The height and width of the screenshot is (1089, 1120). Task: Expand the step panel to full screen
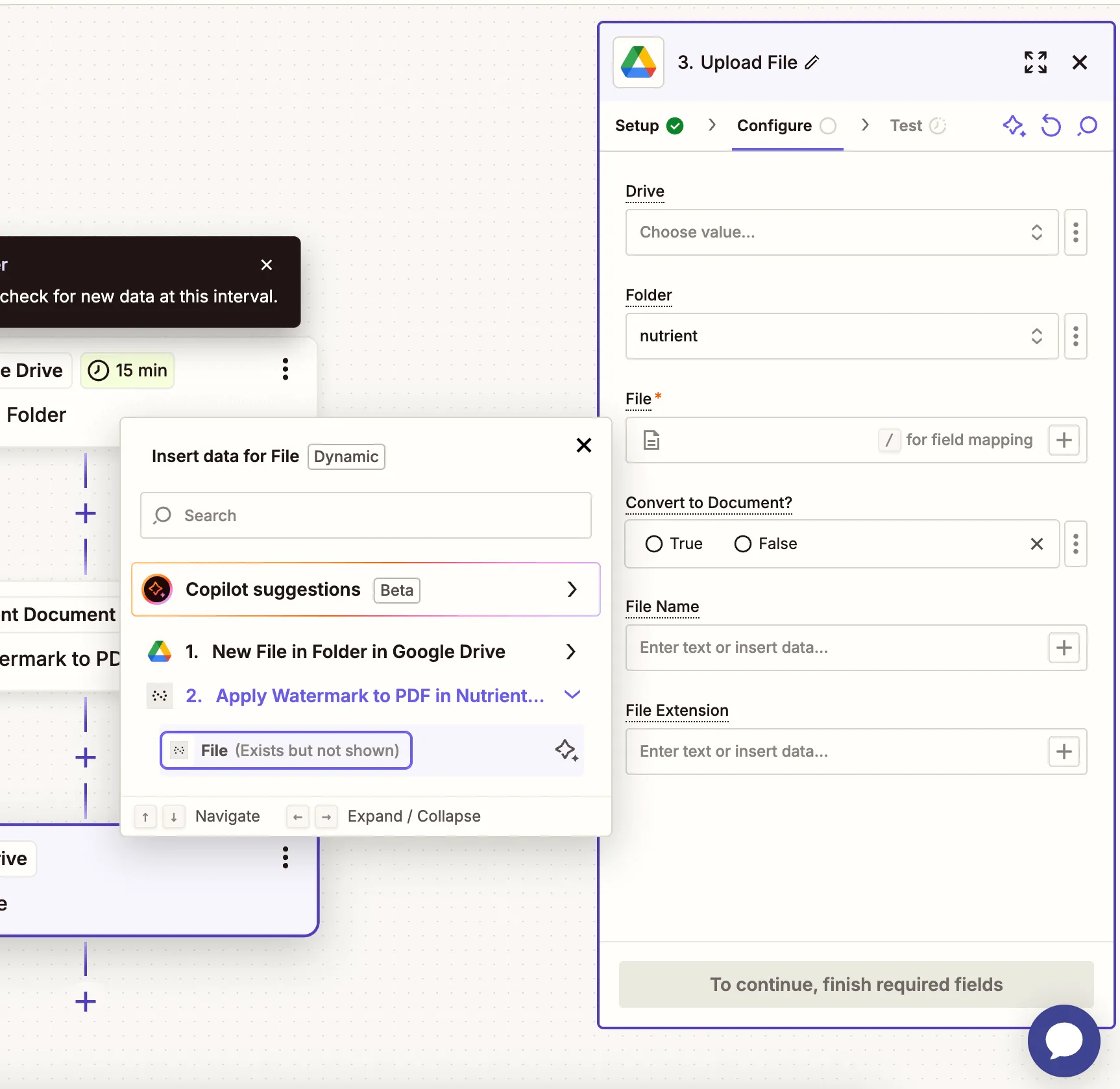click(x=1035, y=62)
